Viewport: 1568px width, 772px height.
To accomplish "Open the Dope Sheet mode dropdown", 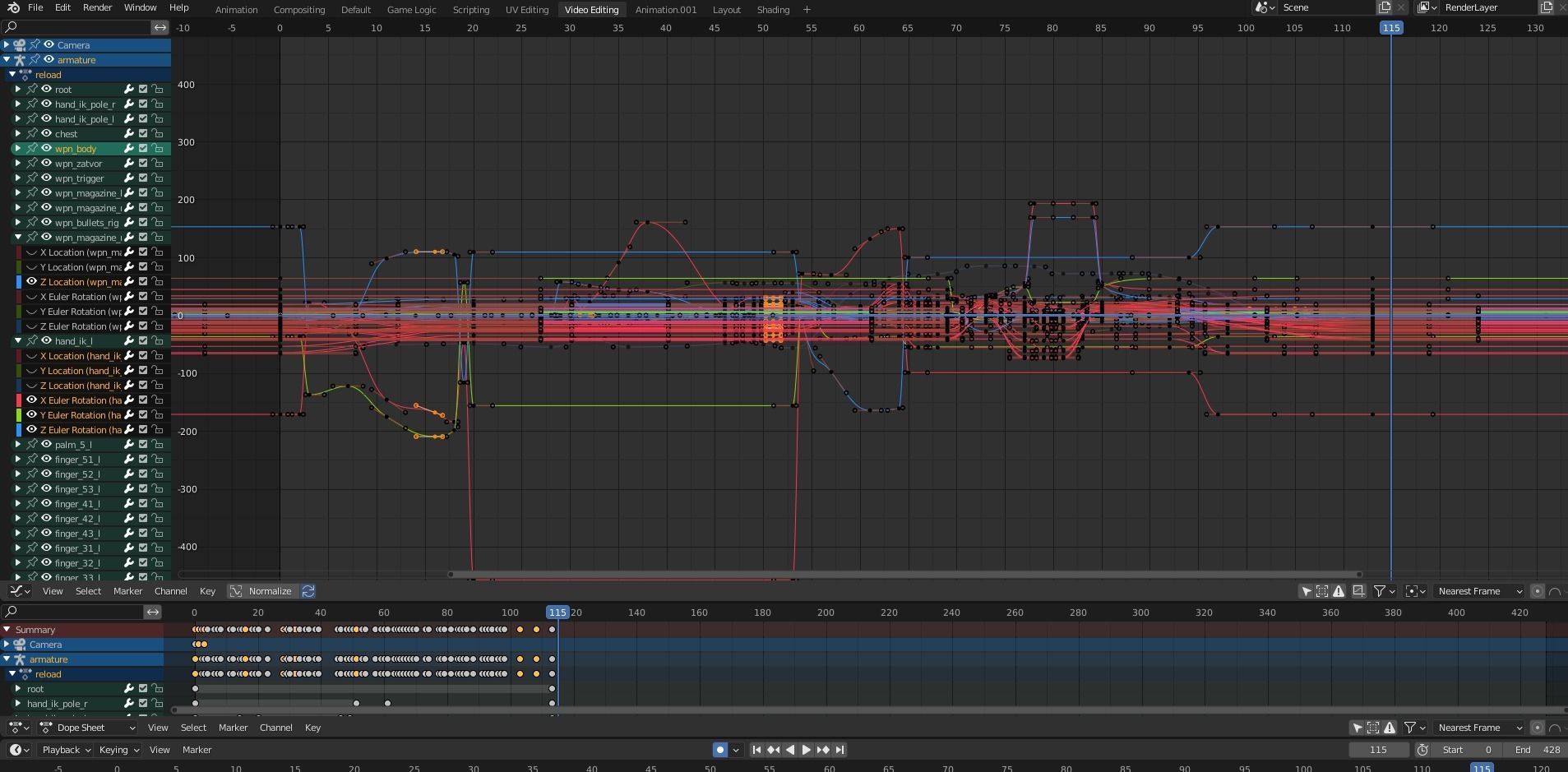I will click(87, 728).
